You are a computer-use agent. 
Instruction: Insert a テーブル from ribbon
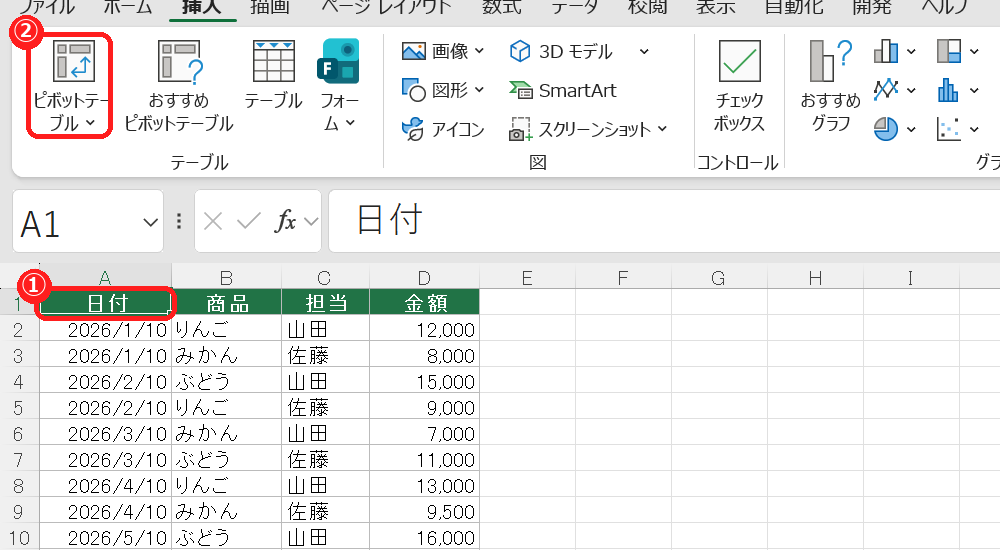(273, 75)
